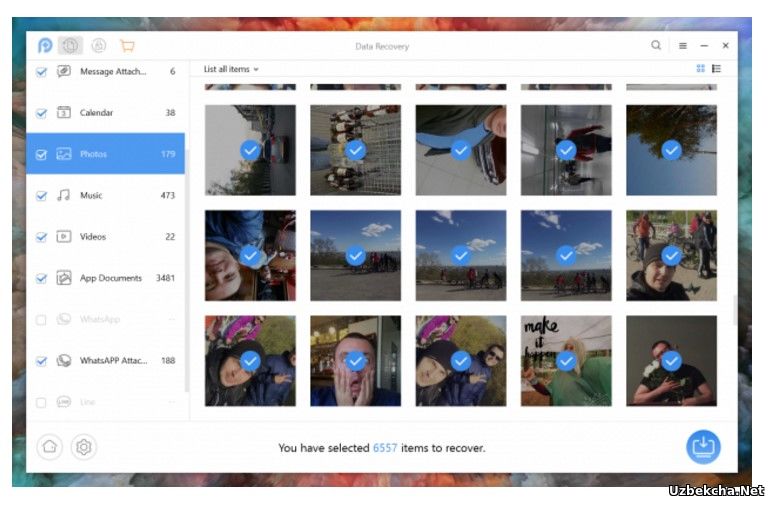Uncheck the Videos checkbox

coord(42,237)
